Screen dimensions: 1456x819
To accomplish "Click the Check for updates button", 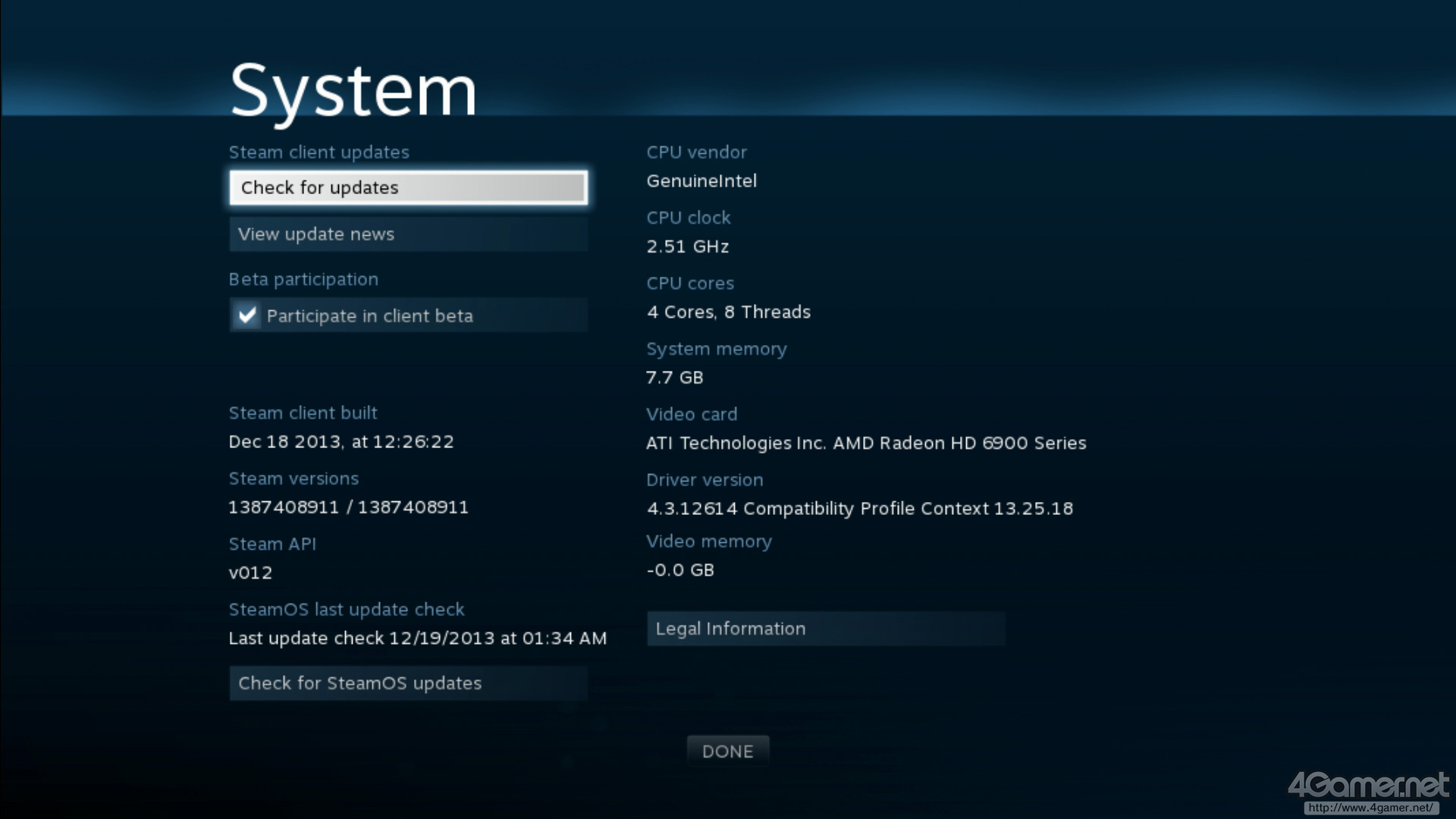I will 408,187.
